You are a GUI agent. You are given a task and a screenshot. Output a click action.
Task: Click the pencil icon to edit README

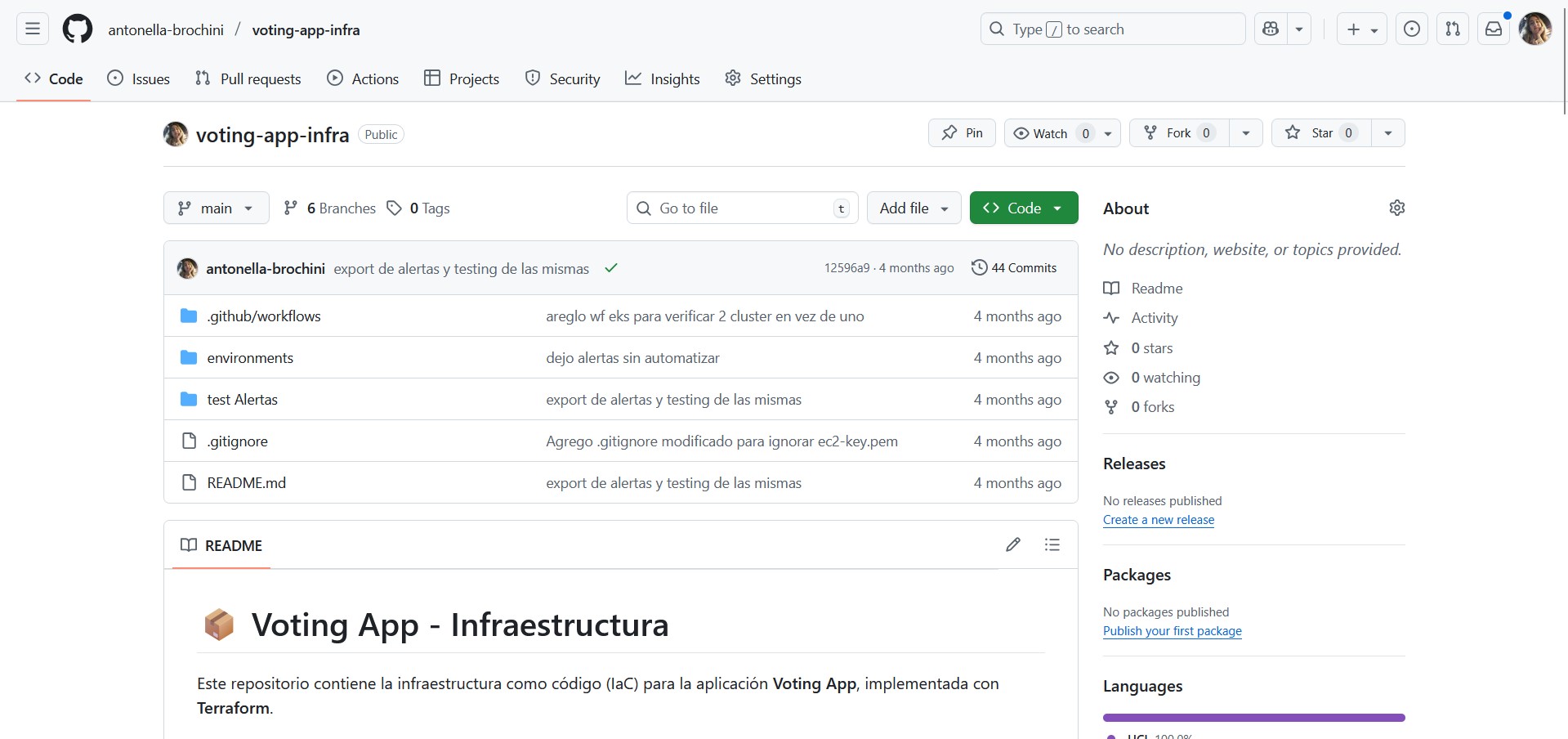click(1013, 544)
